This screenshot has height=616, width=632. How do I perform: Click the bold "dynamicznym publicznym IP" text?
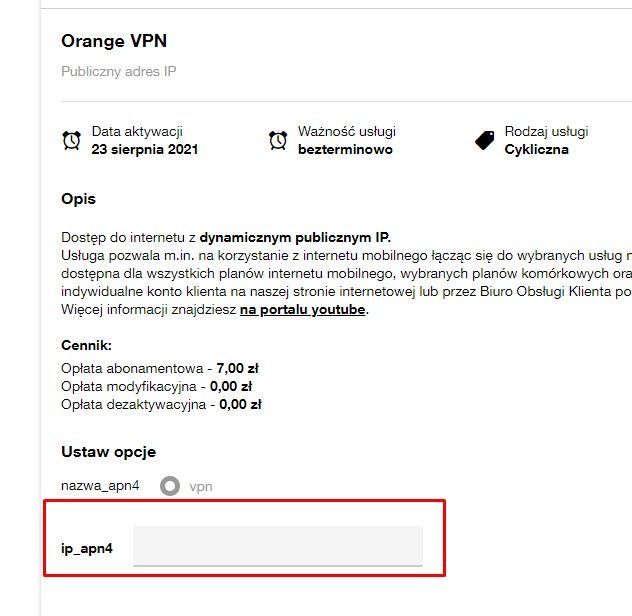(294, 238)
